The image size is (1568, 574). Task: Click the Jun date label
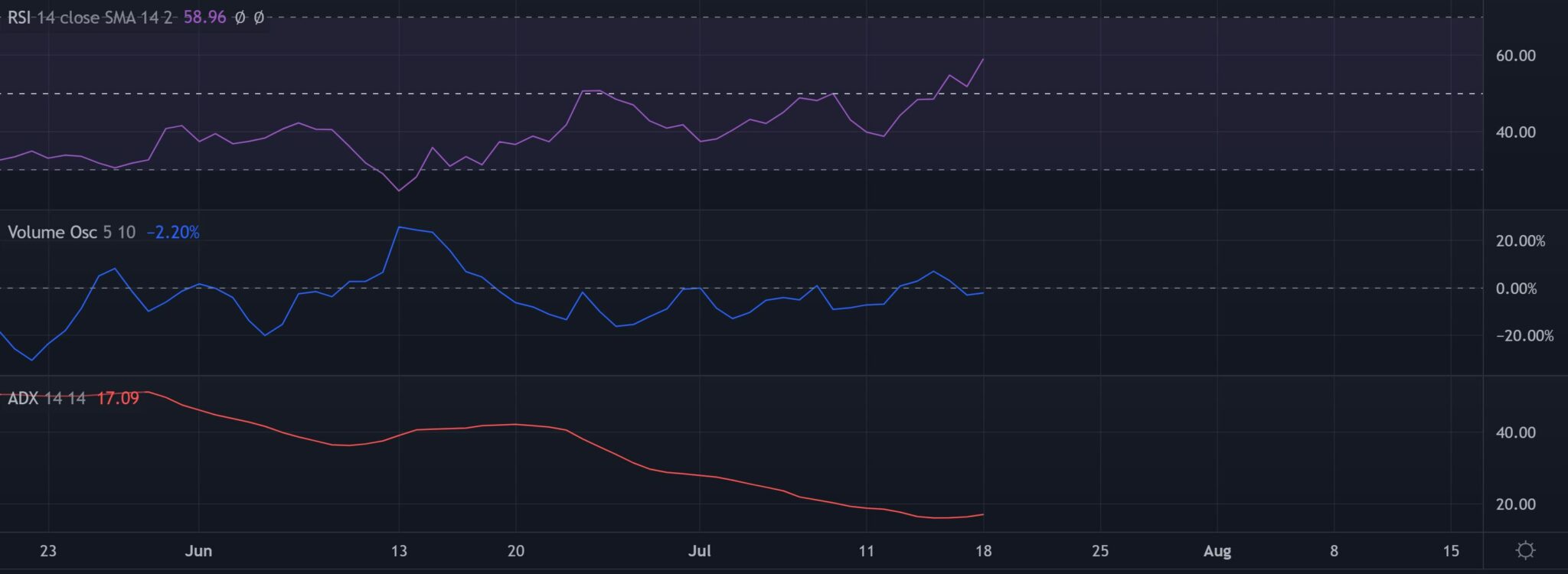coord(198,551)
